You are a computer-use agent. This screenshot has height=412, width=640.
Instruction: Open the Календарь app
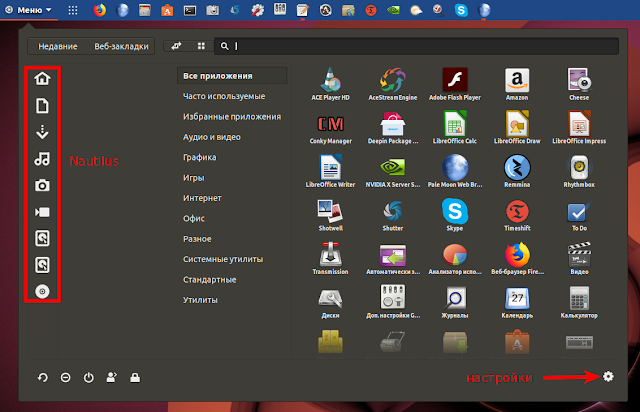pos(517,302)
